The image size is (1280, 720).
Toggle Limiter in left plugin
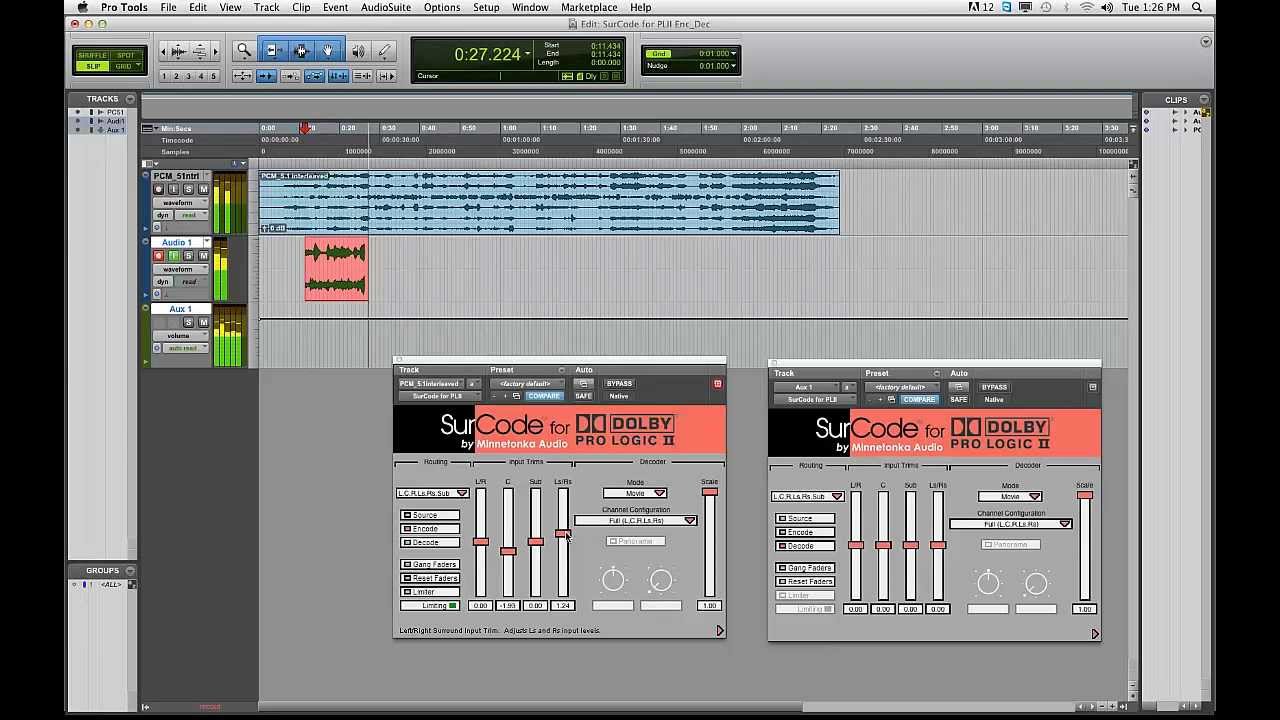430,592
